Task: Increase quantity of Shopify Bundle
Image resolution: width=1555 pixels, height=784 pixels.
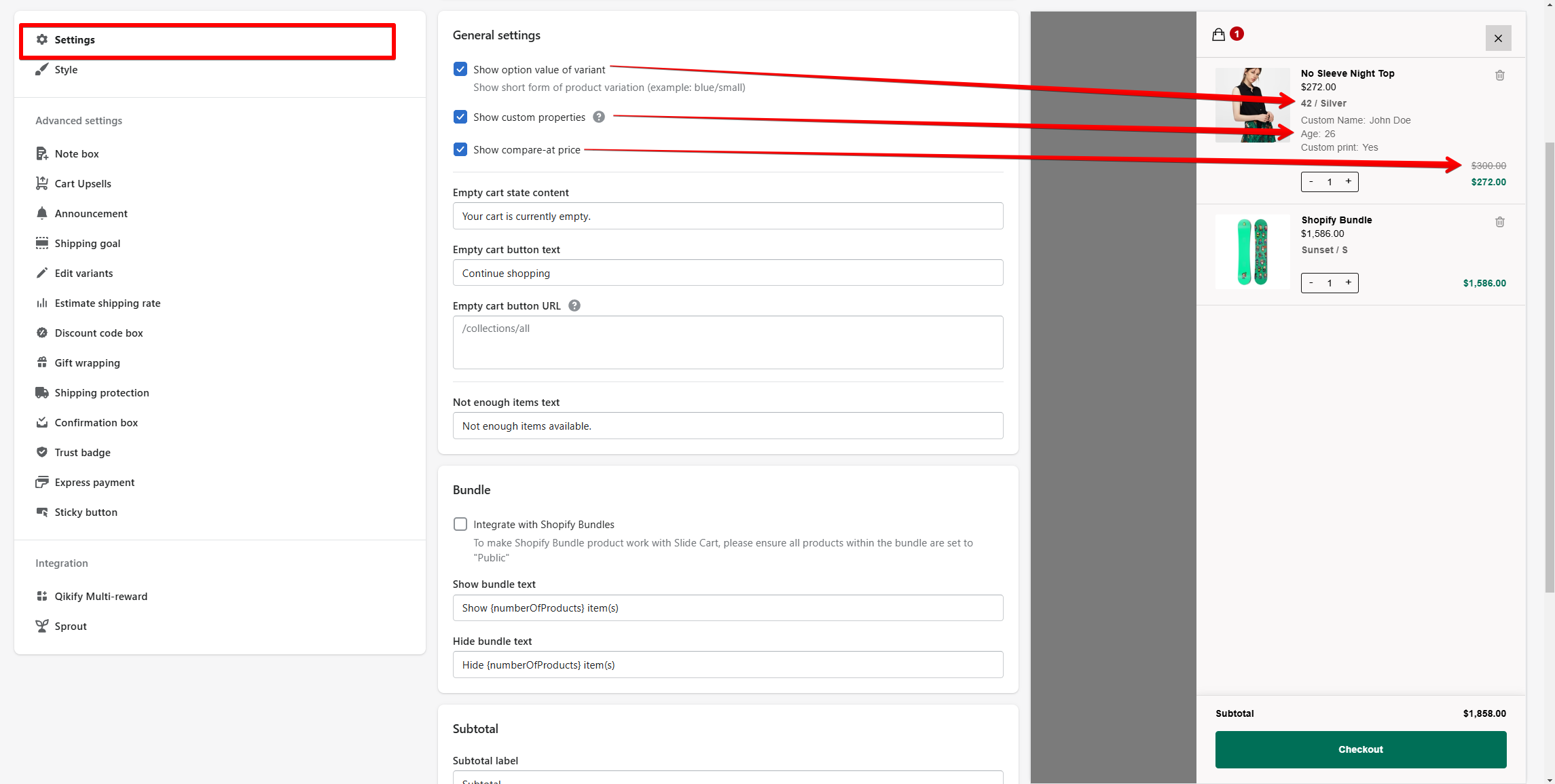Action: (1349, 282)
